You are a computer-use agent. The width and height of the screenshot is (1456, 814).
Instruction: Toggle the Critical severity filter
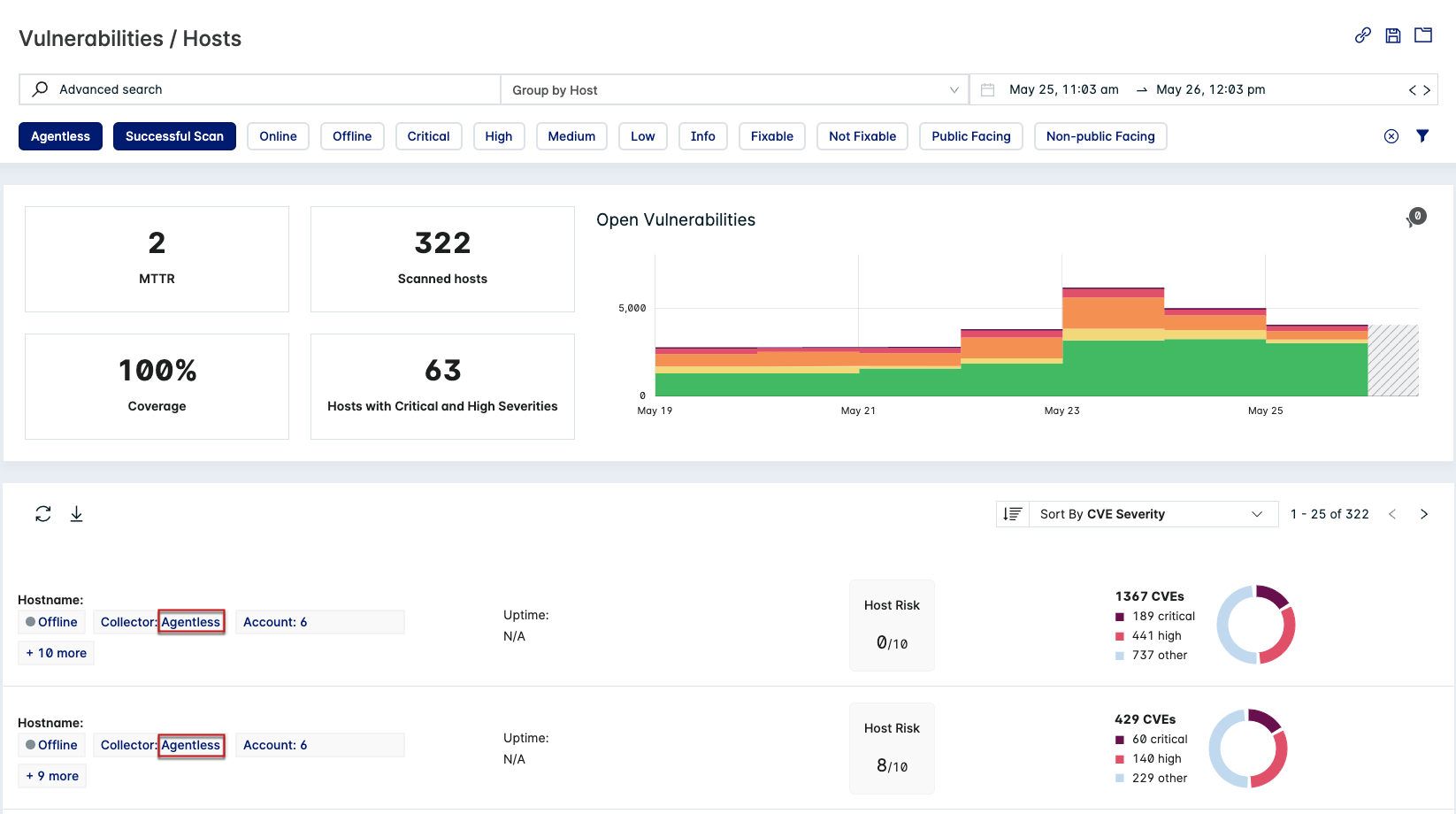pyautogui.click(x=428, y=135)
